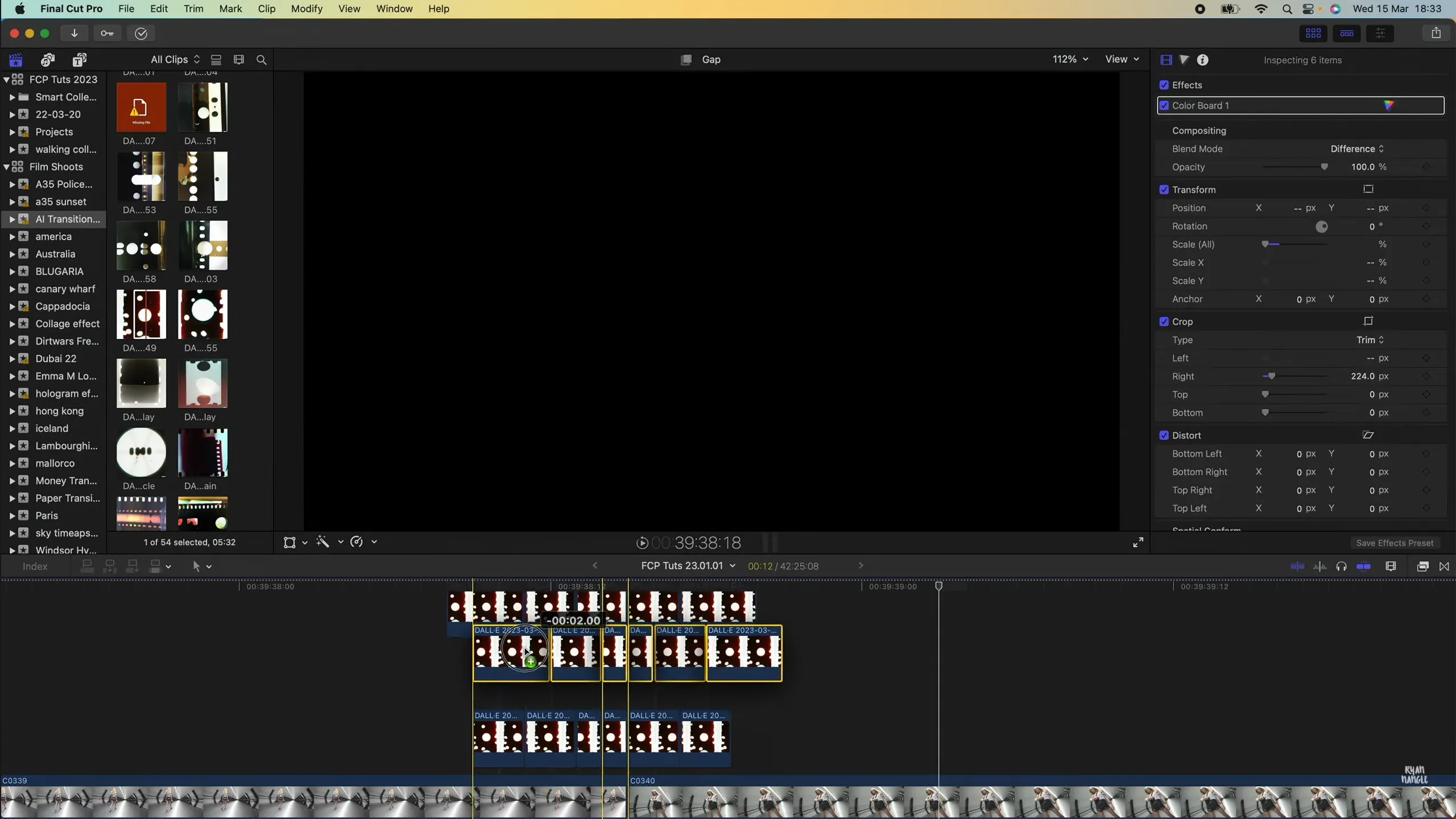The width and height of the screenshot is (1456, 819).
Task: Switch to Color inspector triangle icon
Action: point(1184,60)
